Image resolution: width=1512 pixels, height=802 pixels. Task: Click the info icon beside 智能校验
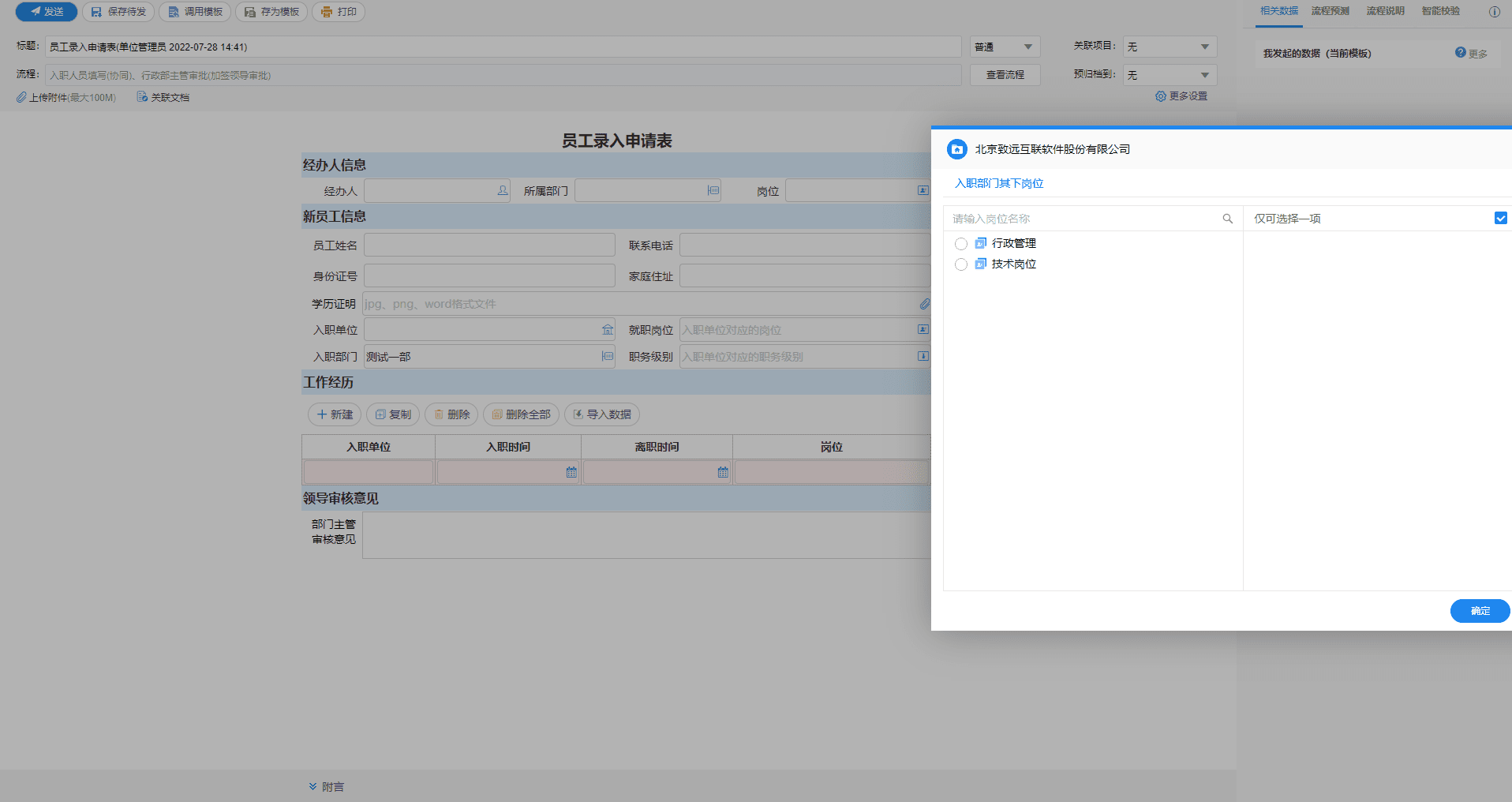pyautogui.click(x=1495, y=12)
